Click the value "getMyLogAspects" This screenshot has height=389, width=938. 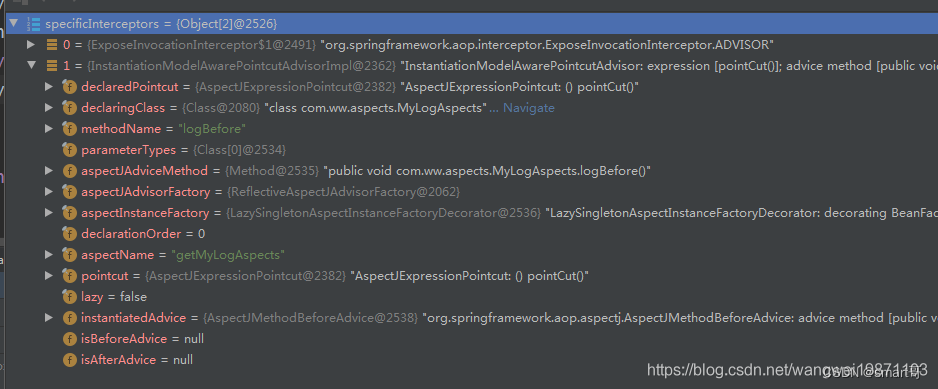coord(228,254)
